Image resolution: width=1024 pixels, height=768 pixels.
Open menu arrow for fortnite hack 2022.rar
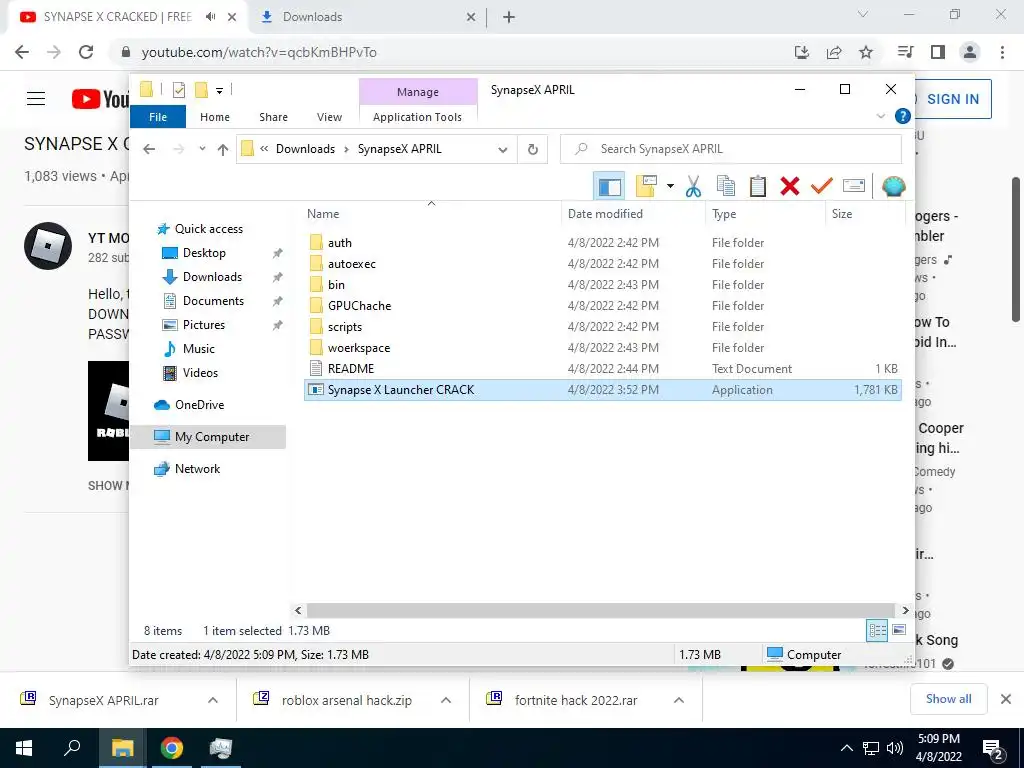tap(679, 700)
